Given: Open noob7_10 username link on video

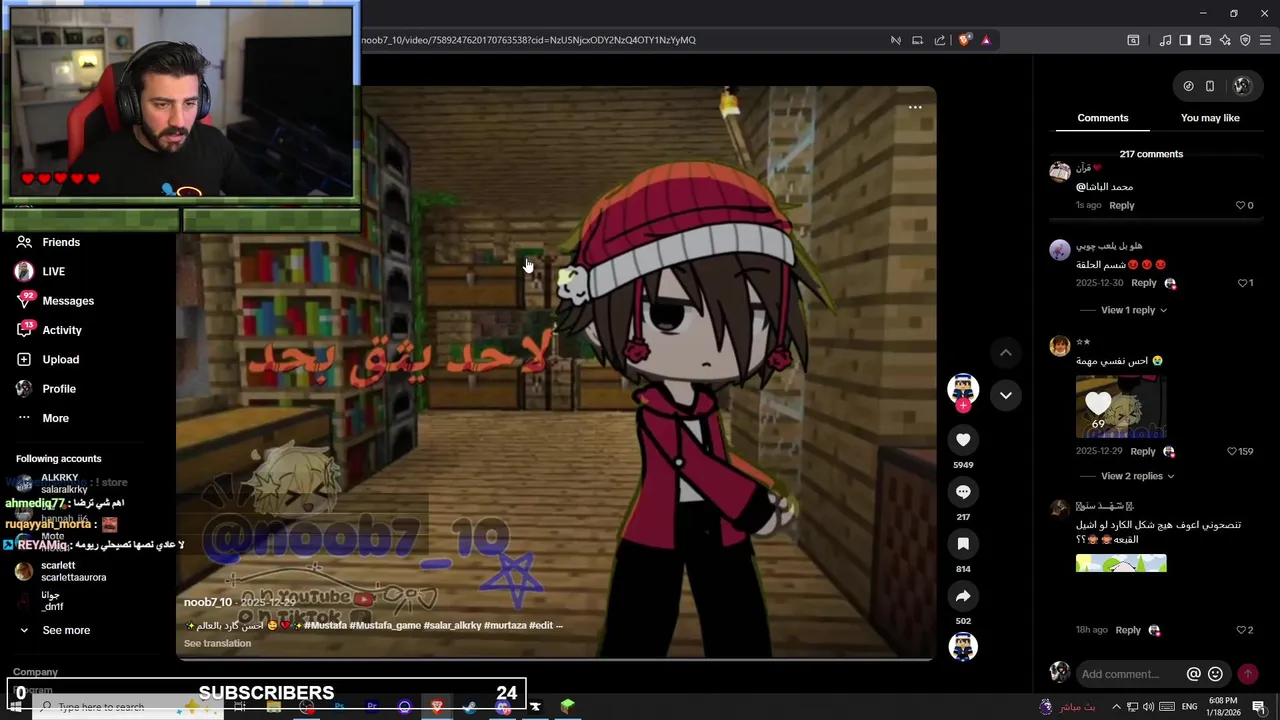Looking at the screenshot, I should pos(207,602).
